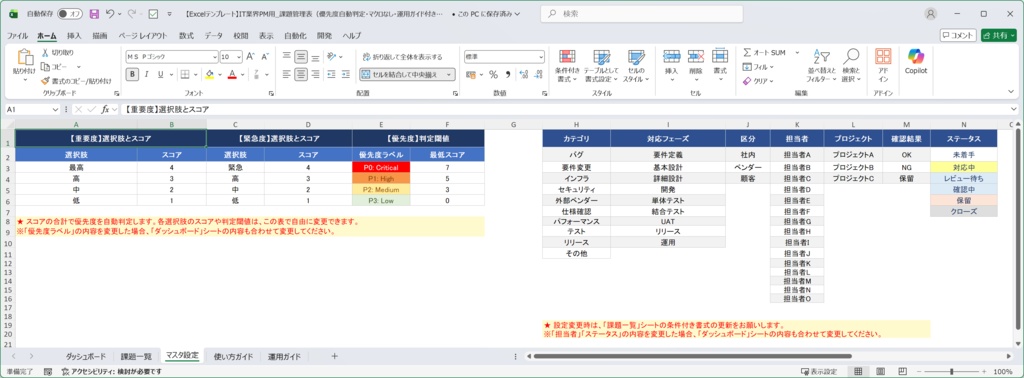Switch to the データ ribbon tab
Viewport: 1024px width, 378px height.
214,35
